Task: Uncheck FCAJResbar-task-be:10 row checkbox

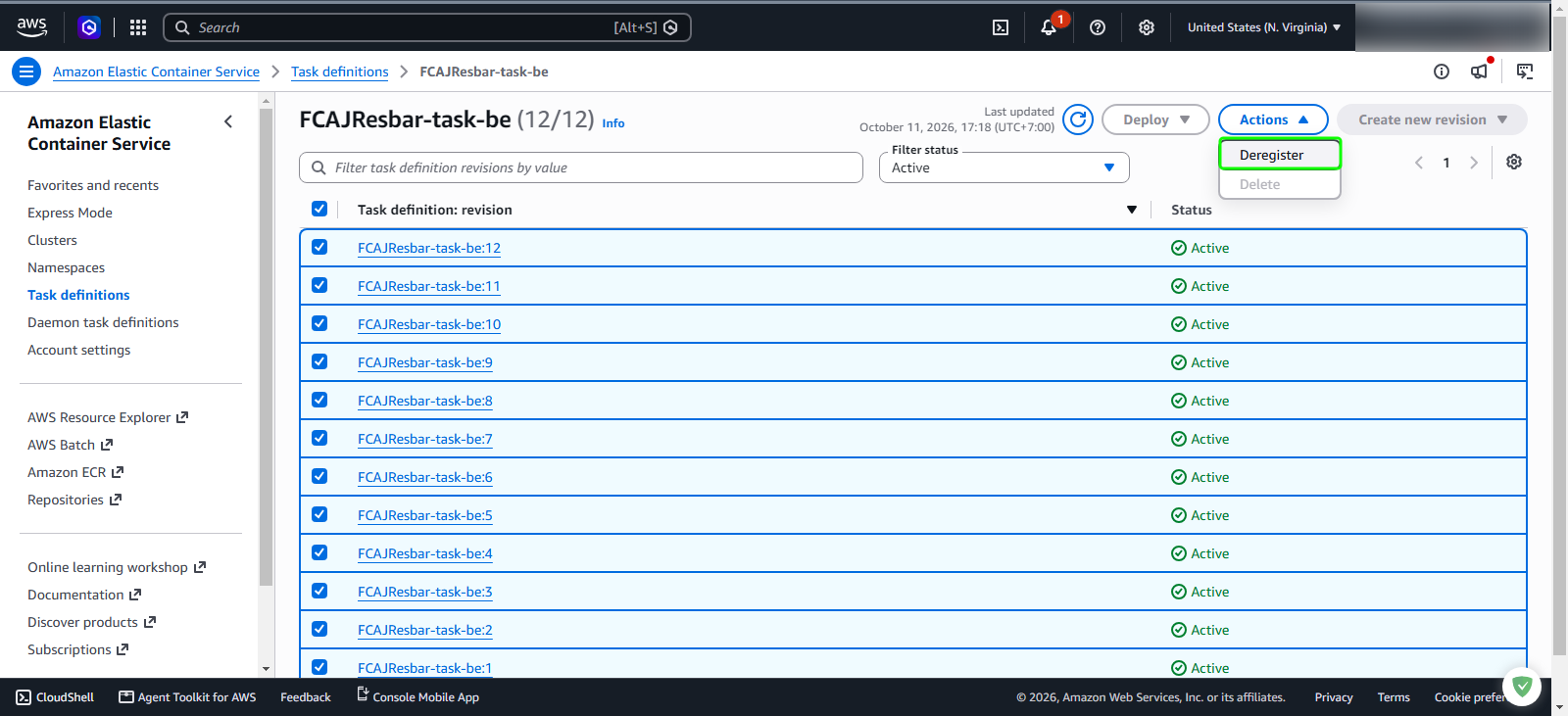Action: pyautogui.click(x=319, y=323)
